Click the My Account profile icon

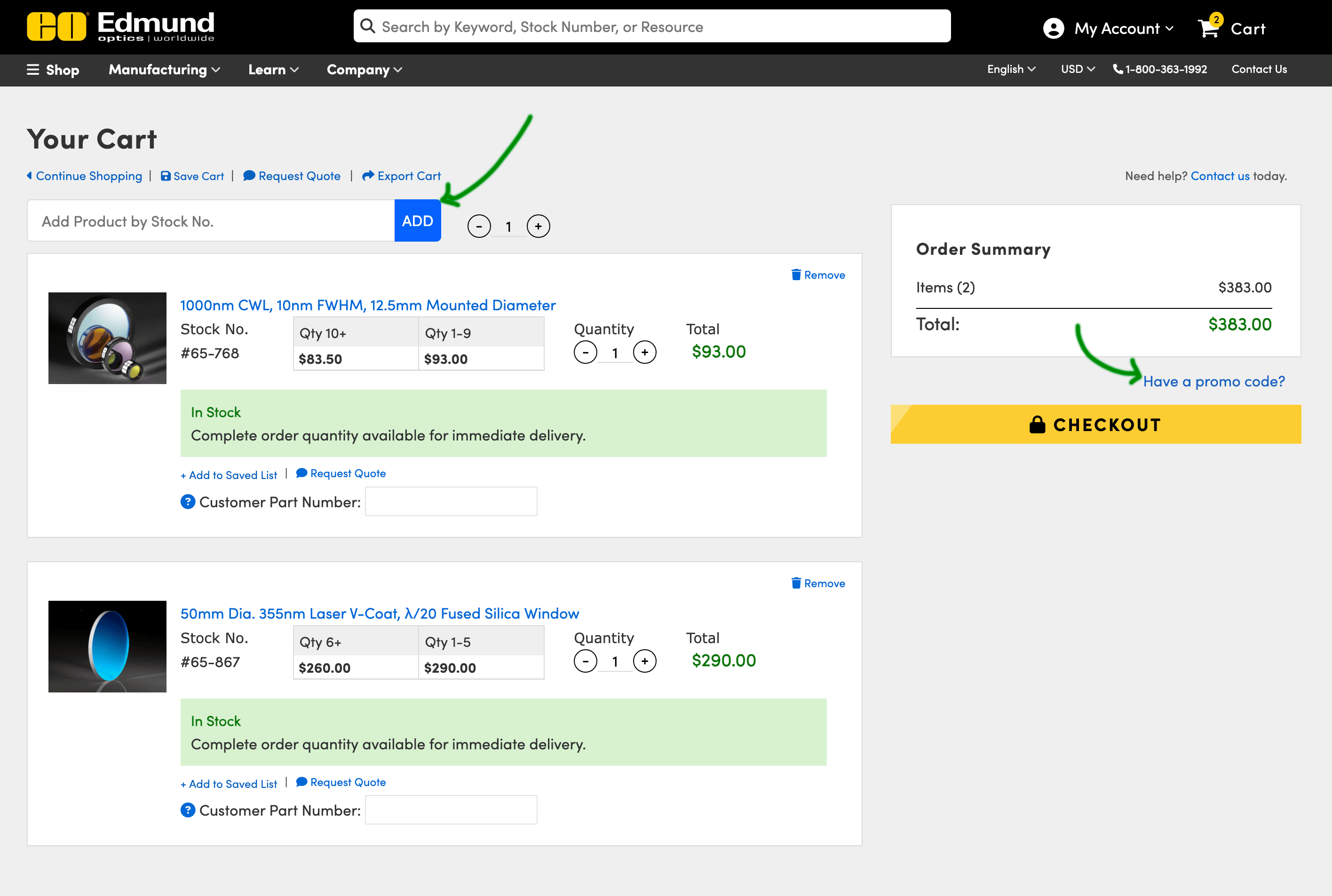pyautogui.click(x=1053, y=28)
